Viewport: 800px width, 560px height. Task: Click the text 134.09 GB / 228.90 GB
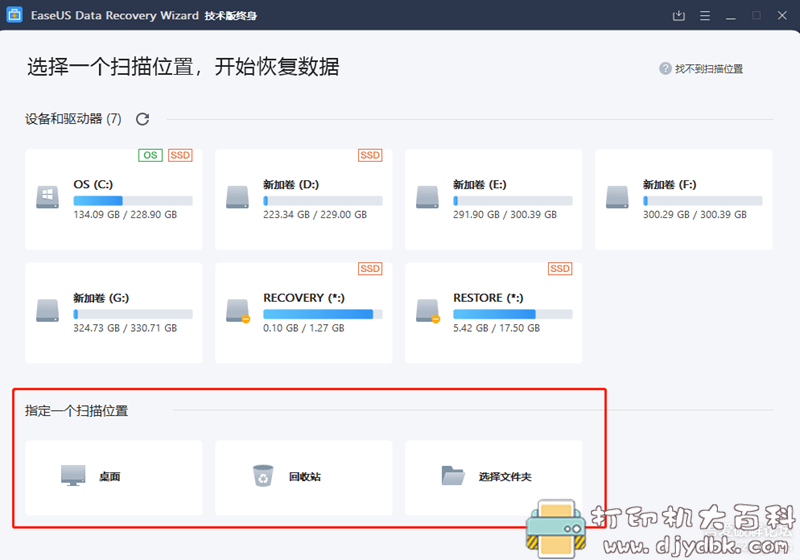pyautogui.click(x=125, y=215)
